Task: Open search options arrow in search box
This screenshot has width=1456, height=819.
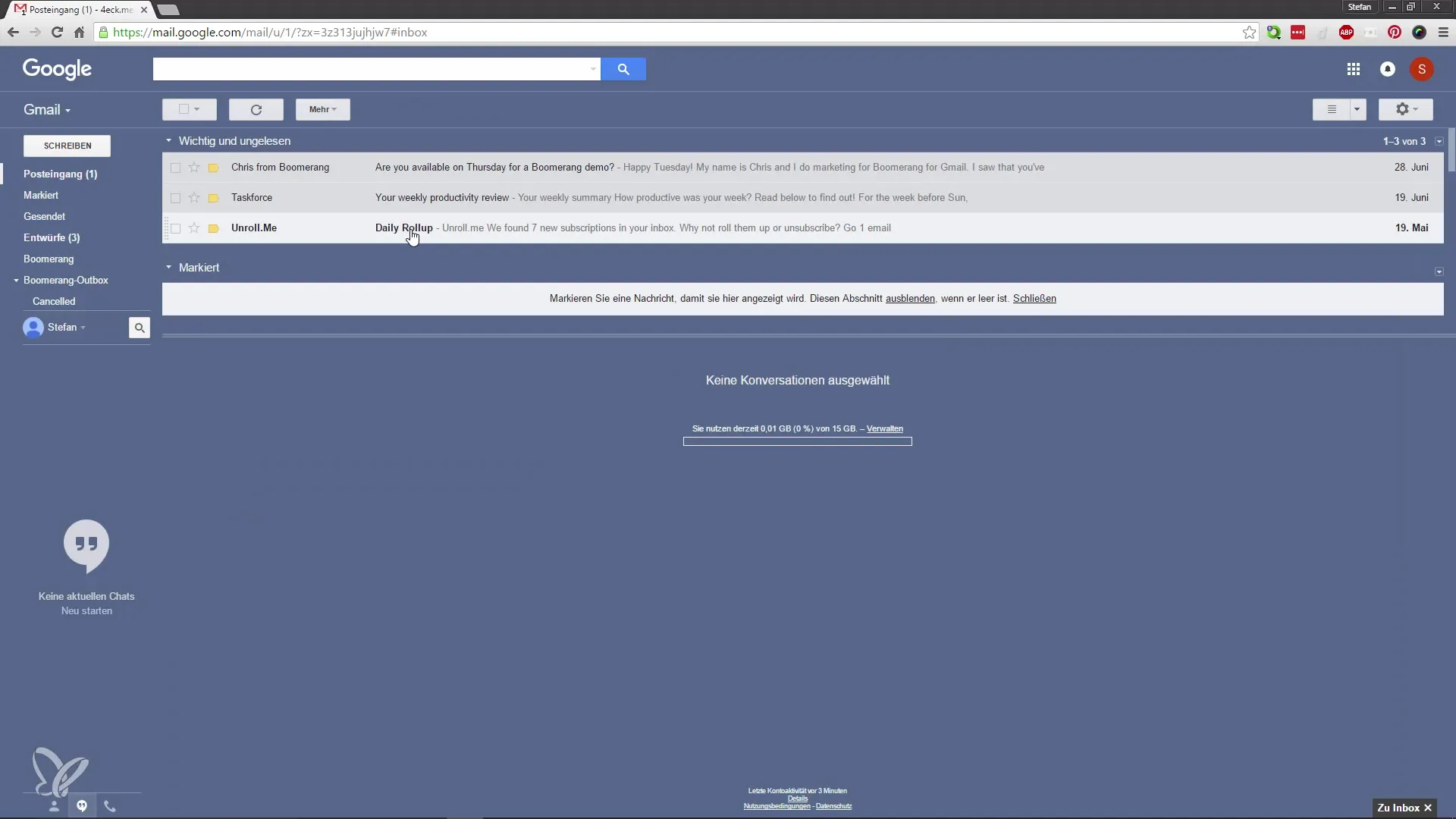Action: 593,69
